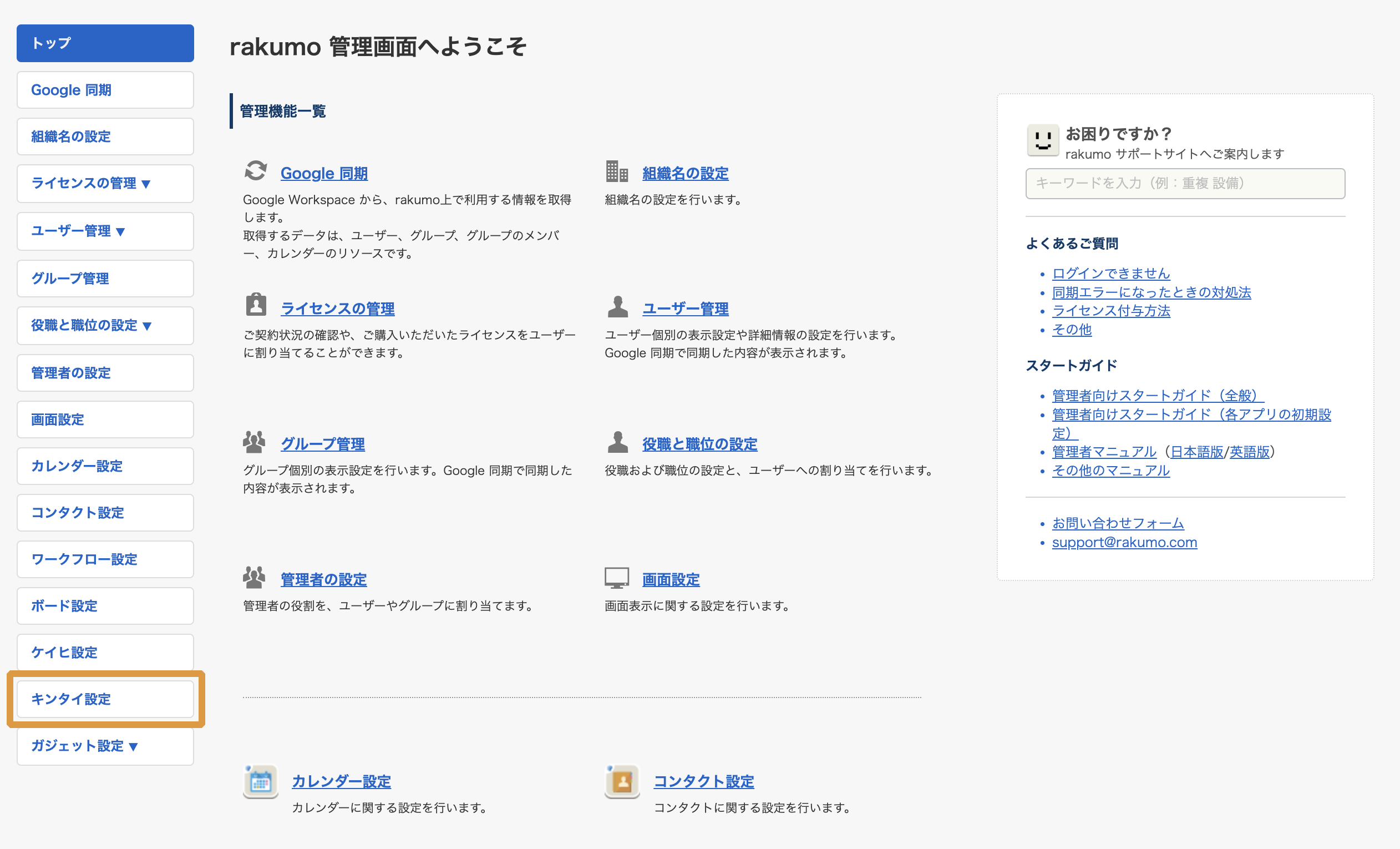The width and height of the screenshot is (1400, 849).
Task: Click the Google sync refresh-arrows icon
Action: point(256,170)
